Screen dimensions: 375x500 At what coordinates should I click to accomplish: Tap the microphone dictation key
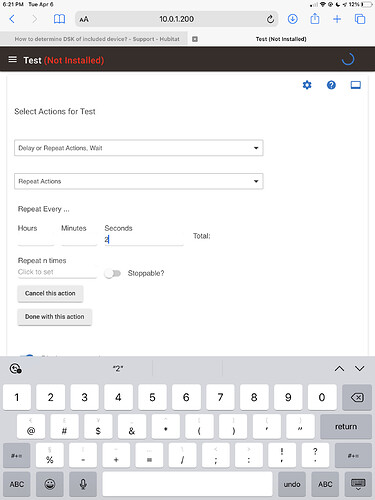click(x=83, y=484)
